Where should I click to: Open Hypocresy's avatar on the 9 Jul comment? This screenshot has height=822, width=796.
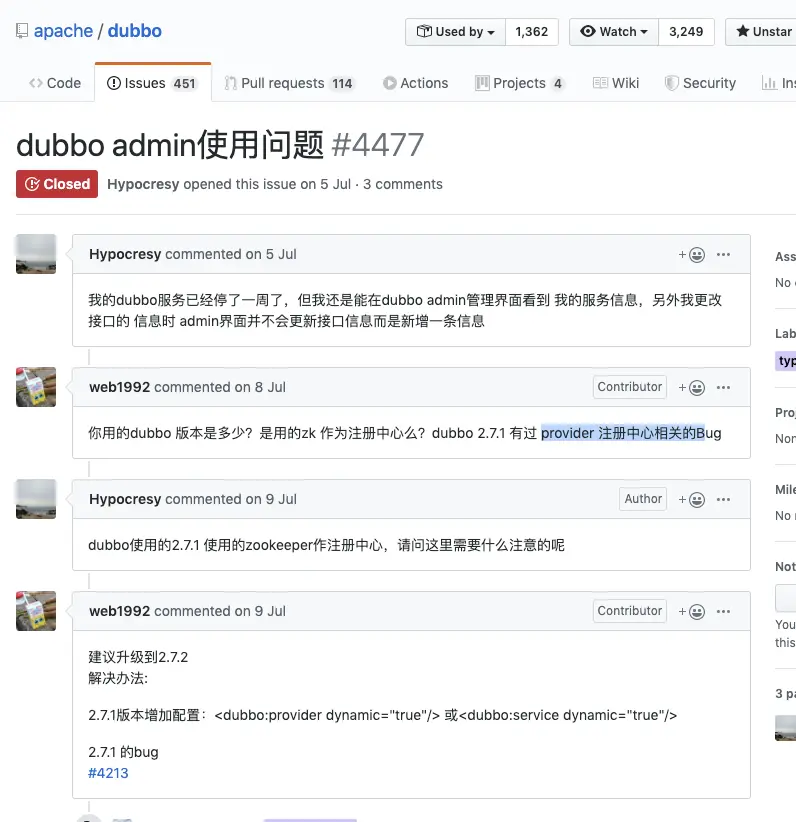pos(36,499)
